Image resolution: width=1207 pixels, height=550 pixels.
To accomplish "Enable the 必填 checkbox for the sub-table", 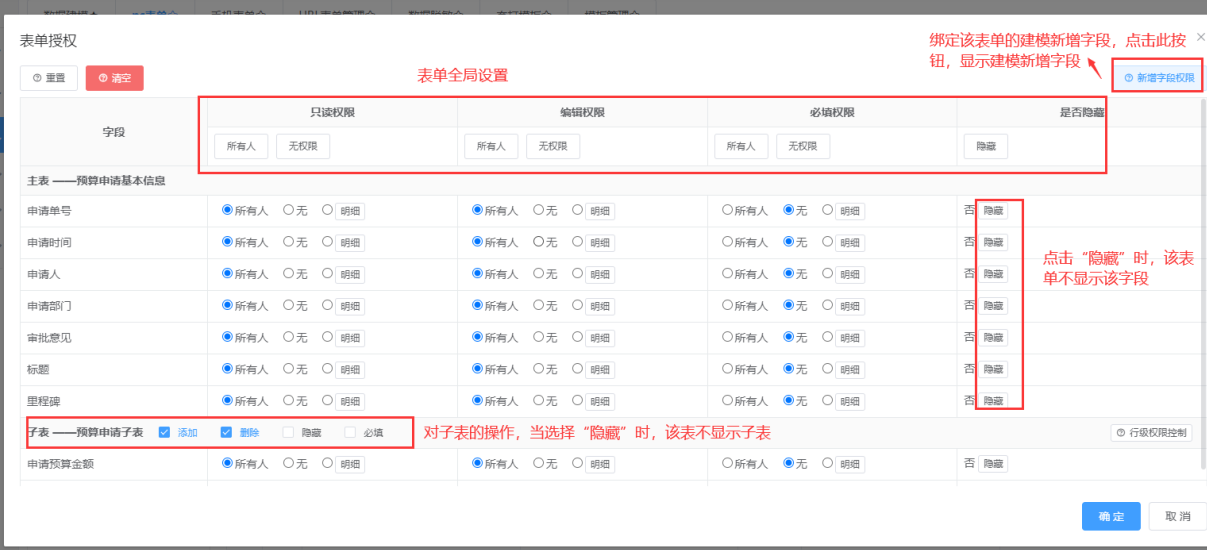I will coord(351,433).
